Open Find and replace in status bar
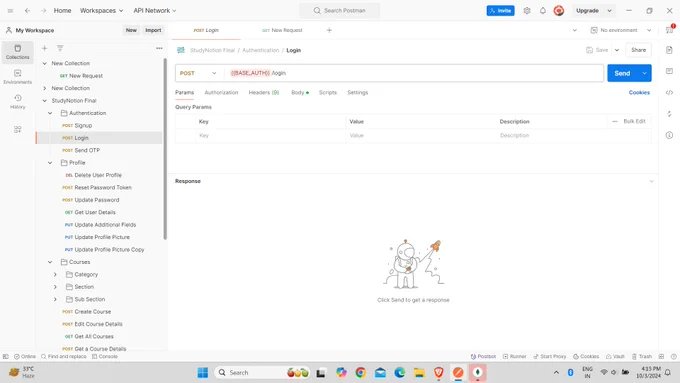The image size is (680, 383). [x=64, y=357]
